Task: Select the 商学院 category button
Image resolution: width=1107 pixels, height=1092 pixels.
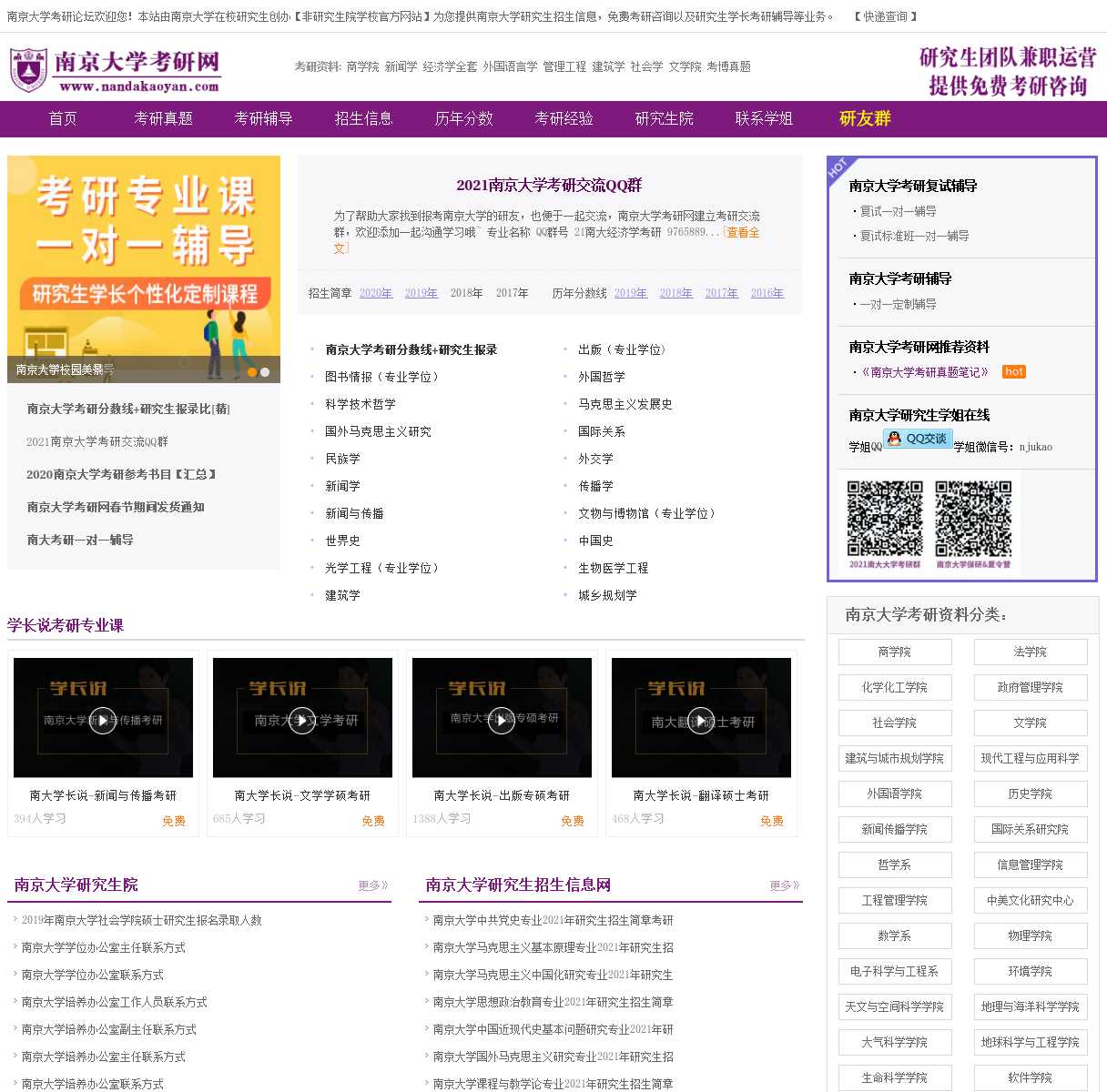Action: coord(895,652)
